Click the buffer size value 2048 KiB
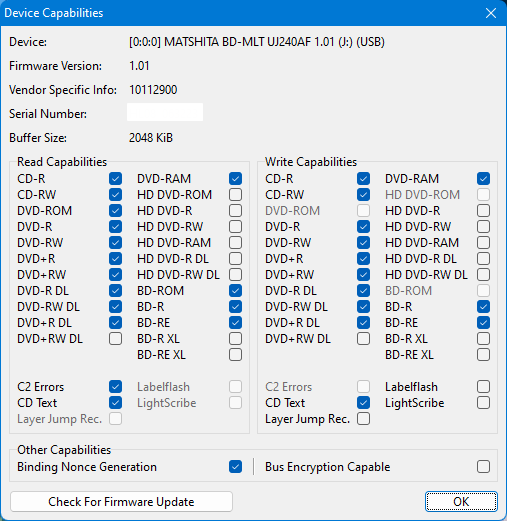Viewport: 507px width, 521px height. click(x=151, y=138)
